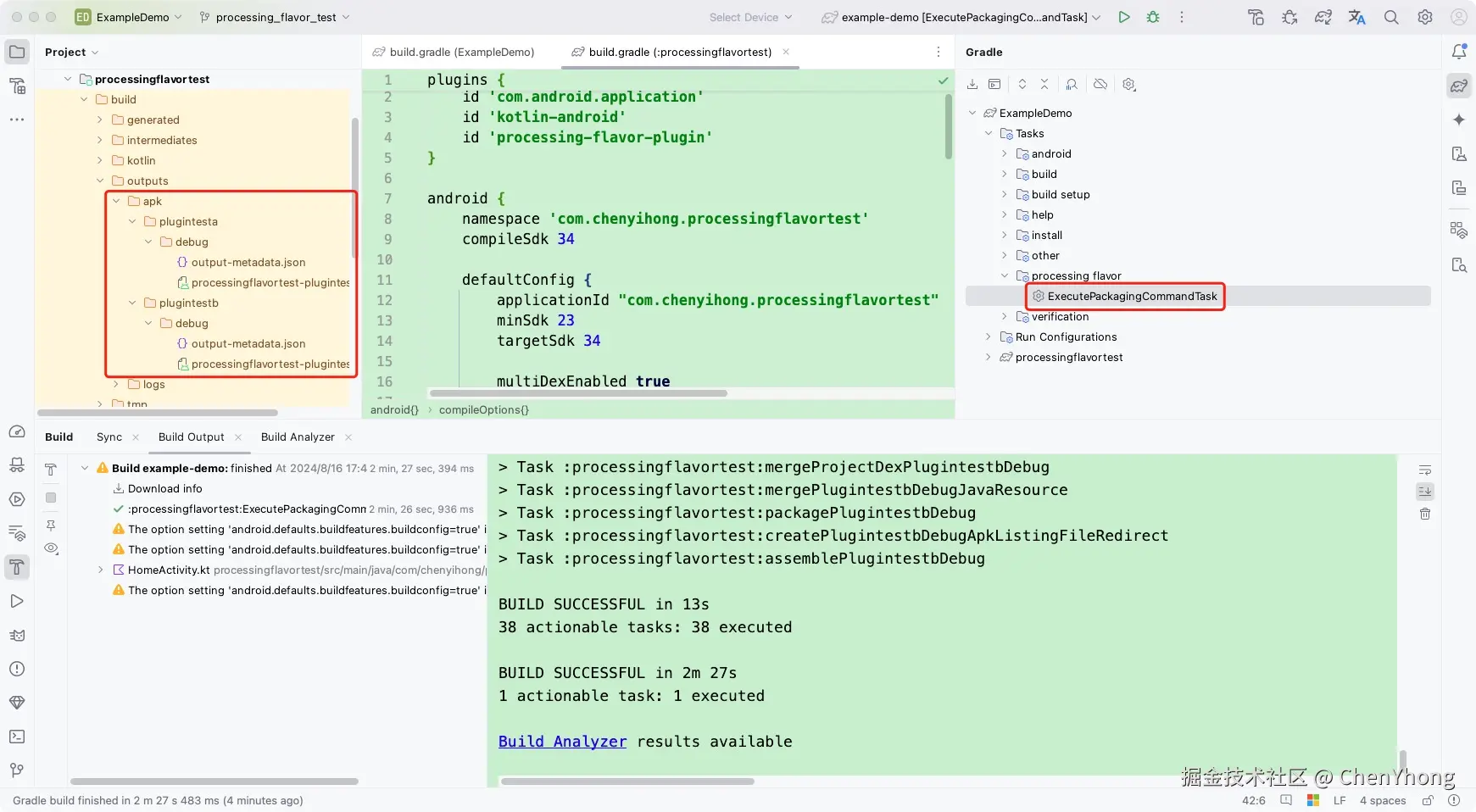Collapse the processing flavor task group
The image size is (1476, 812).
coord(1005,275)
